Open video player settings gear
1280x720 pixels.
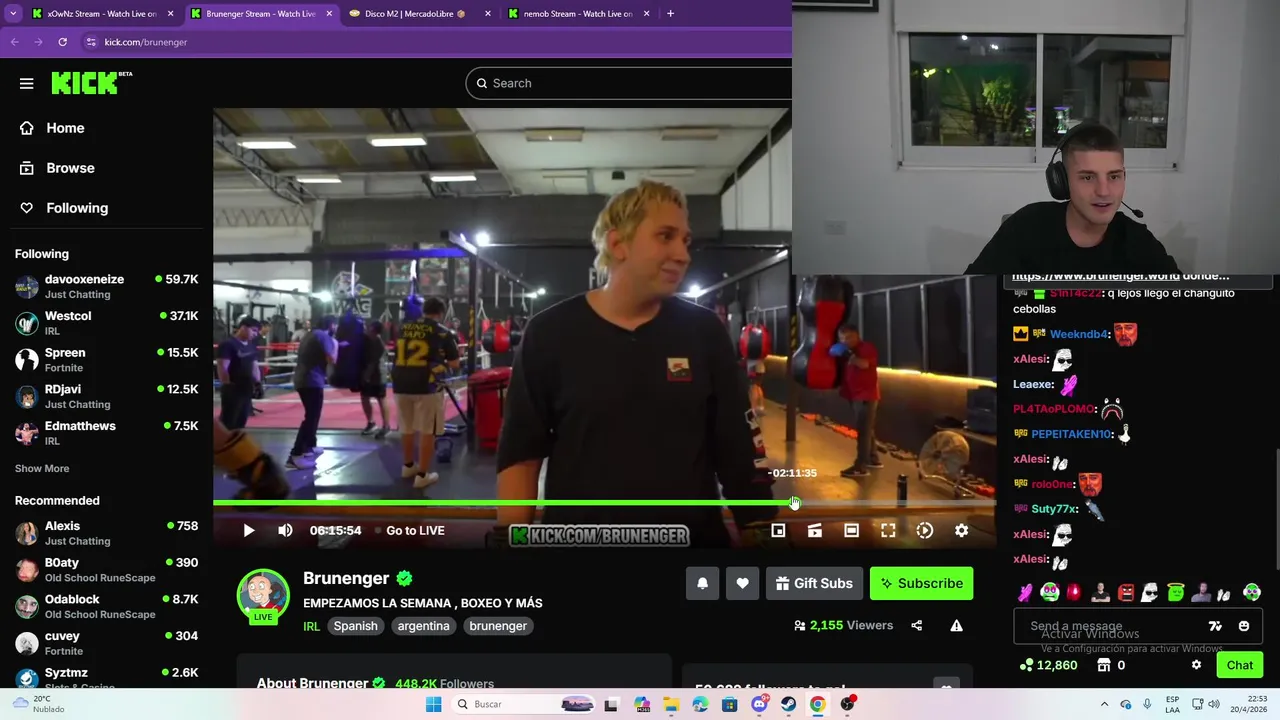click(961, 531)
